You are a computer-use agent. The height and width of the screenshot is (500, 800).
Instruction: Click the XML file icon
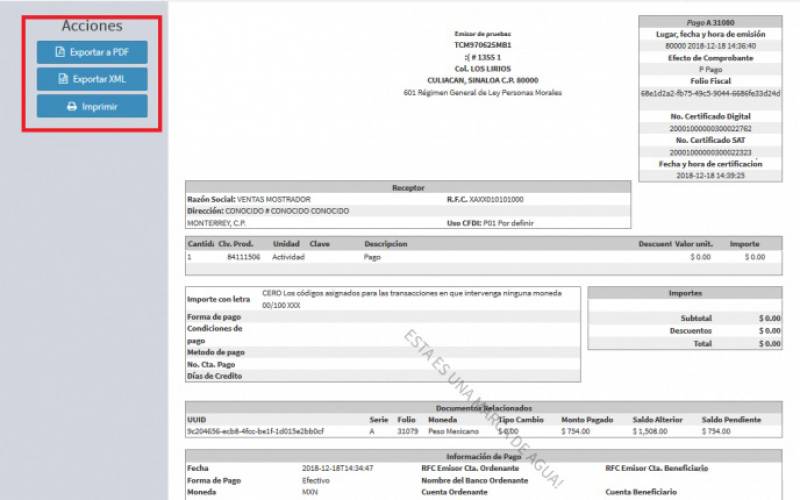(63, 79)
